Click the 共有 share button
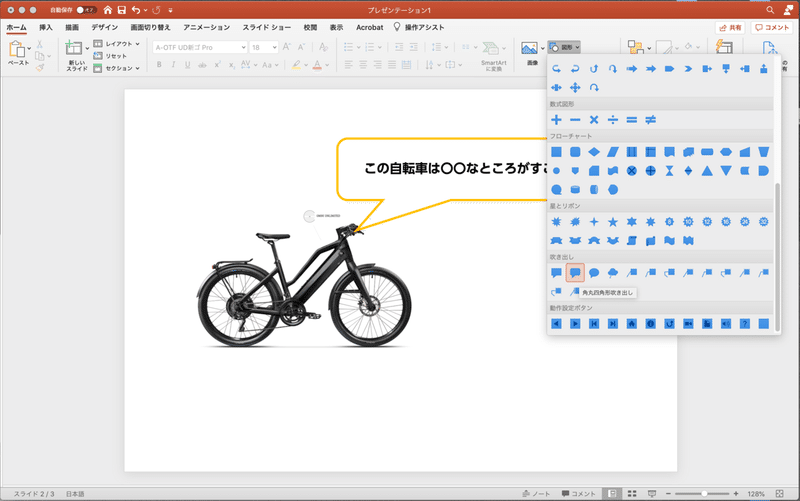The width and height of the screenshot is (800, 501). [x=730, y=28]
